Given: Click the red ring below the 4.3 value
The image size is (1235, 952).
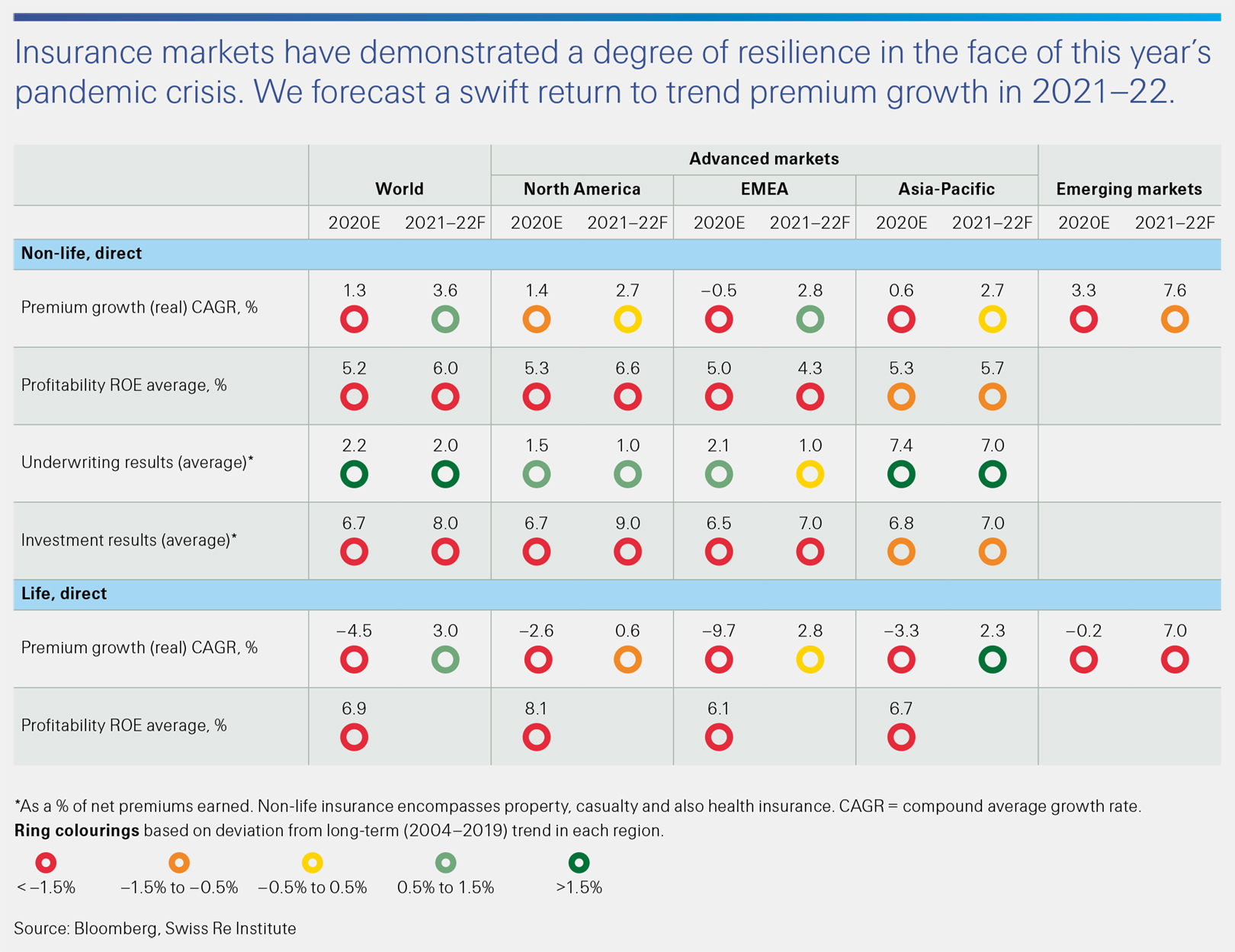Looking at the screenshot, I should [x=810, y=396].
